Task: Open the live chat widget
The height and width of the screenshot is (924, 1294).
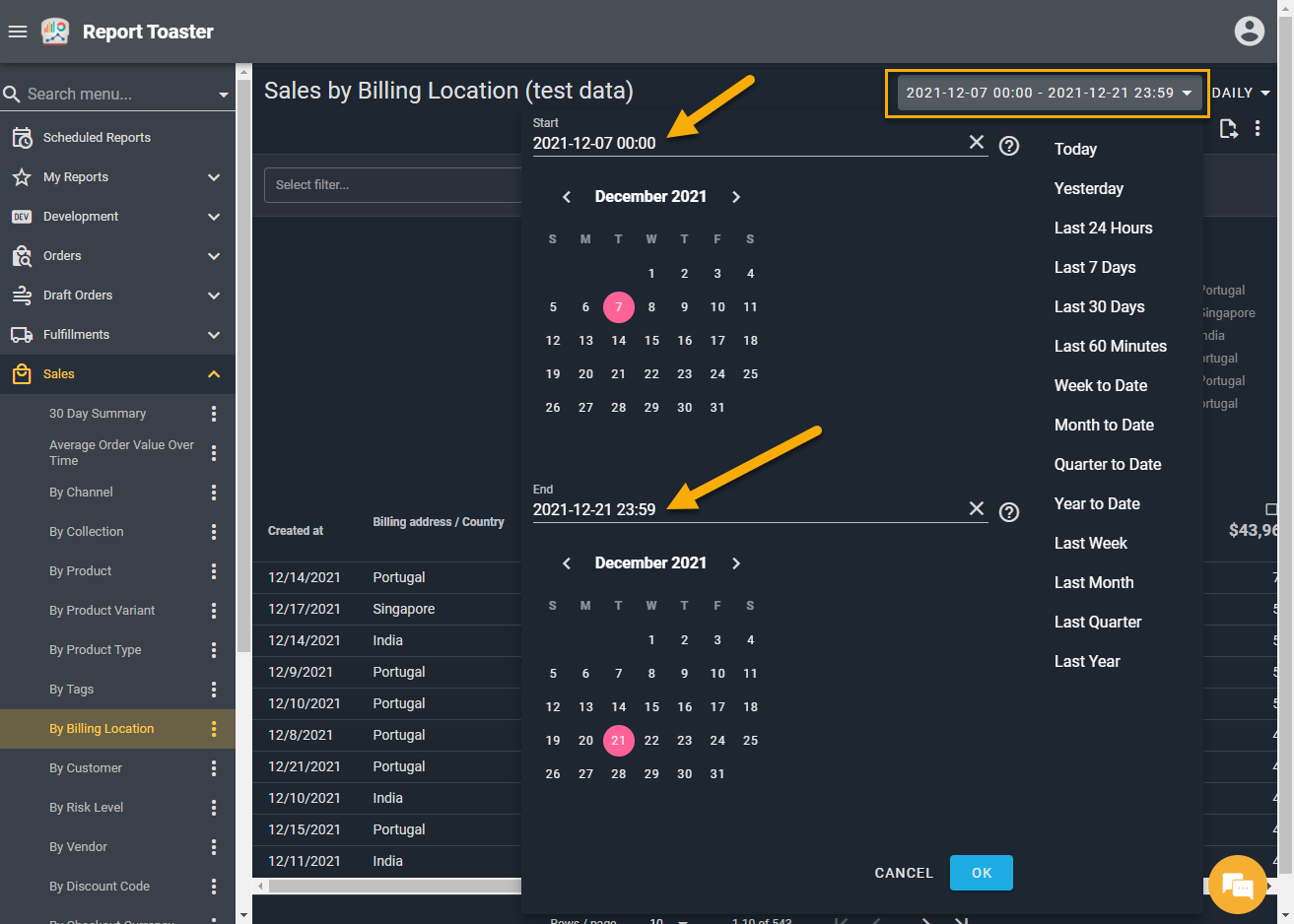Action: 1237,885
